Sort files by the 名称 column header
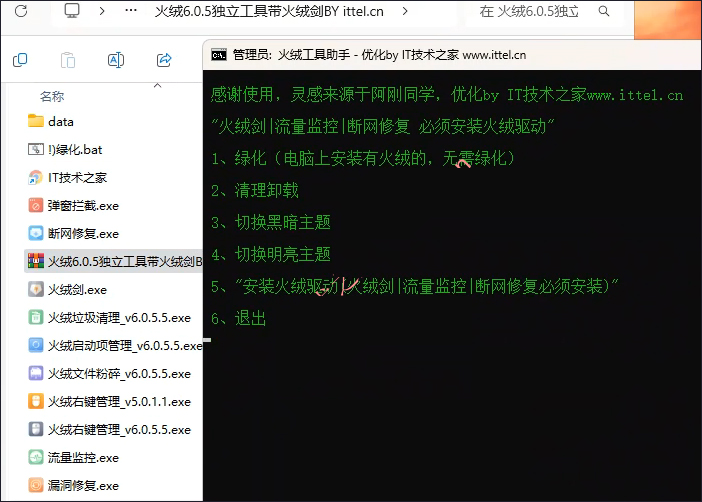 pyautogui.click(x=52, y=96)
